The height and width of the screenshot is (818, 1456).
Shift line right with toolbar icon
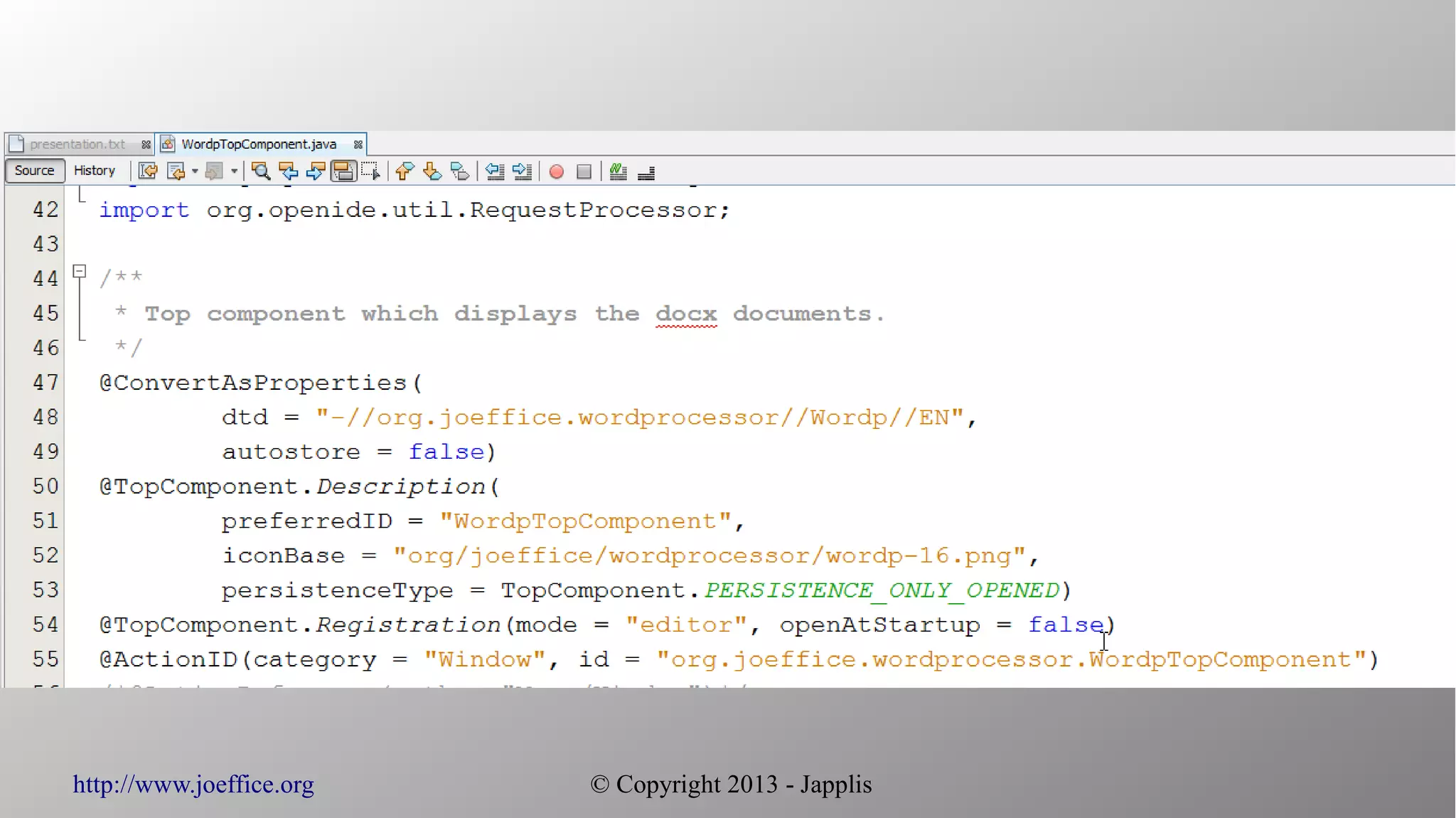coord(522,171)
